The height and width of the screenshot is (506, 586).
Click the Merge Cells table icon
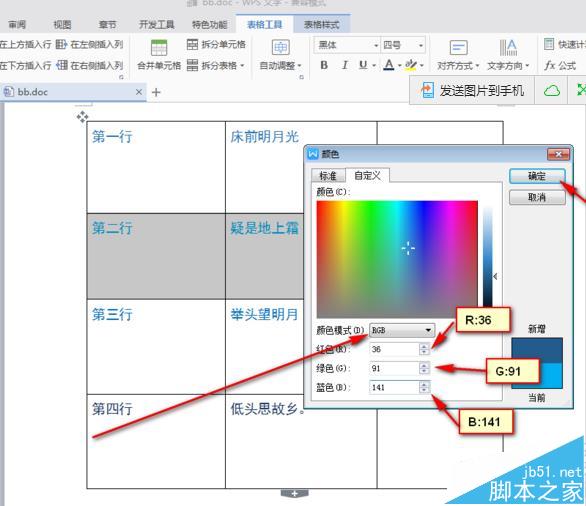click(159, 48)
